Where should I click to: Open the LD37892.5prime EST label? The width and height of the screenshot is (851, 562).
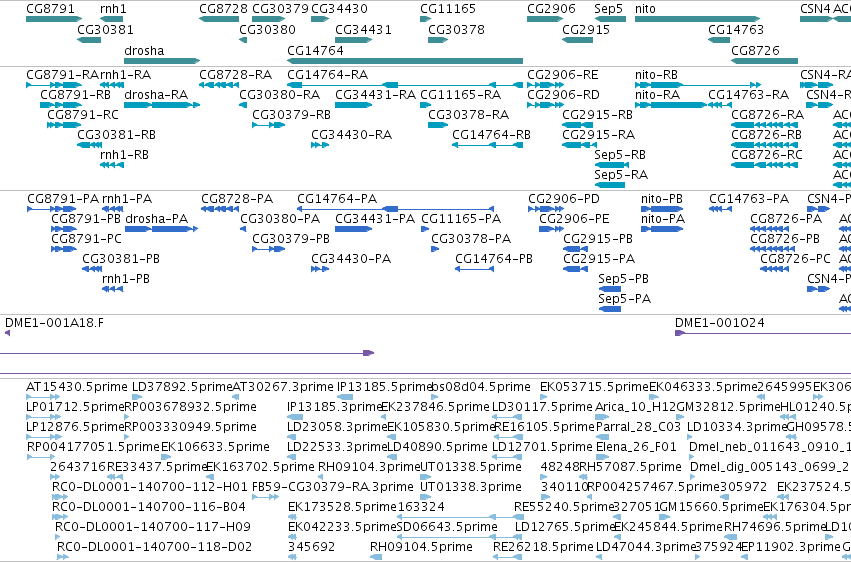click(x=182, y=387)
